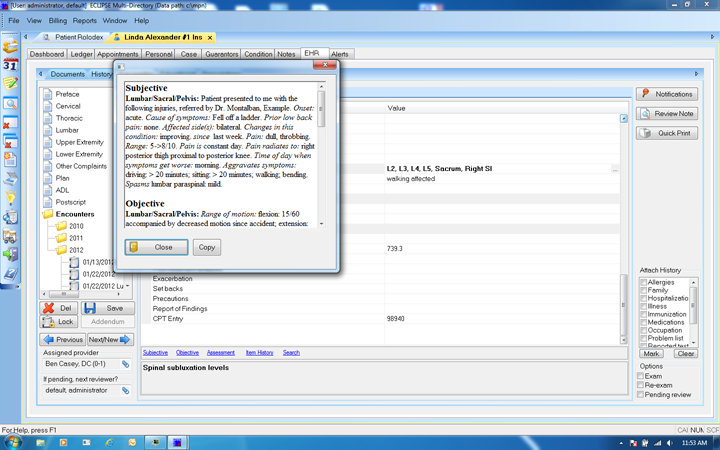Click the Copy button in the dialog
720x450 pixels.
pyautogui.click(x=207, y=247)
